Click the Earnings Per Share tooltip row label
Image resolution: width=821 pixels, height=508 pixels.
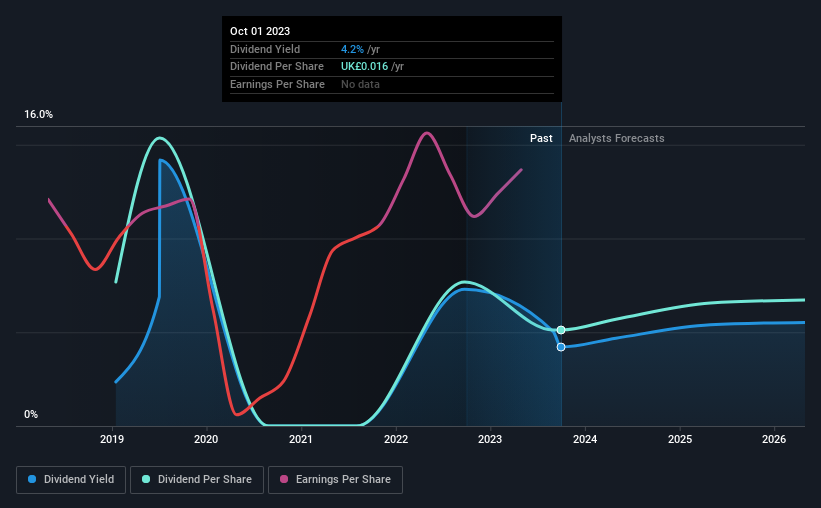[277, 84]
